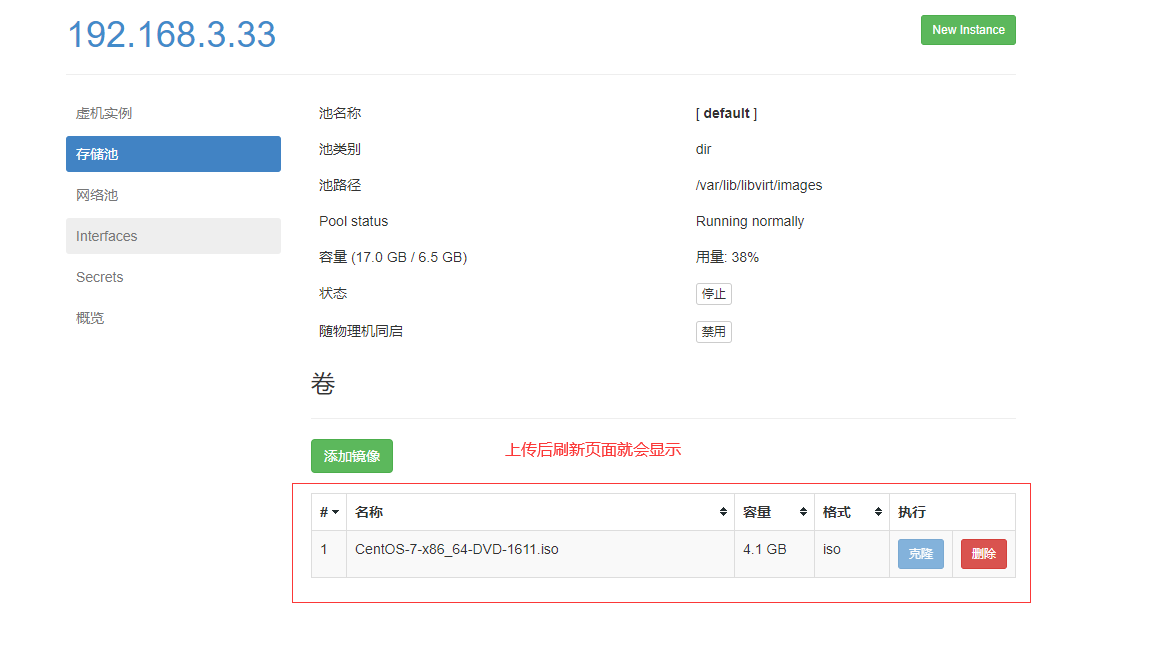
Task: Delete the CentOS ISO with the 删除 button
Action: (x=983, y=554)
